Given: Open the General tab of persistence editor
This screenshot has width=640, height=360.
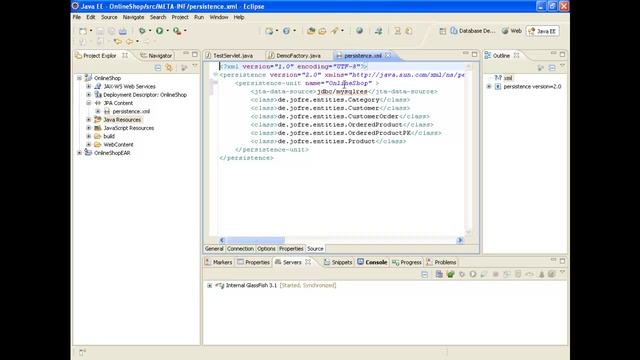Looking at the screenshot, I should [x=214, y=249].
